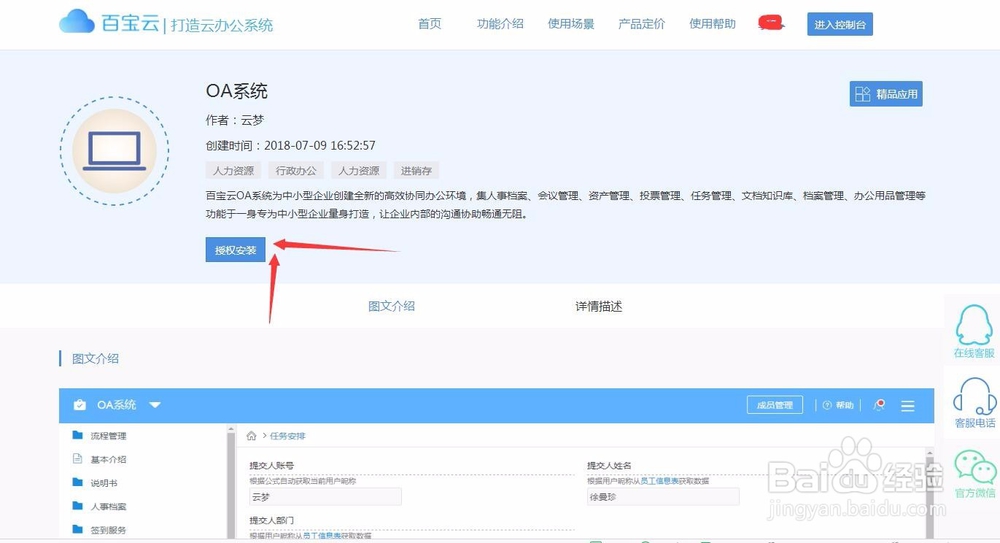The height and width of the screenshot is (543, 1000).
Task: Click the 流程管理 folder icon
Action: [x=78, y=435]
